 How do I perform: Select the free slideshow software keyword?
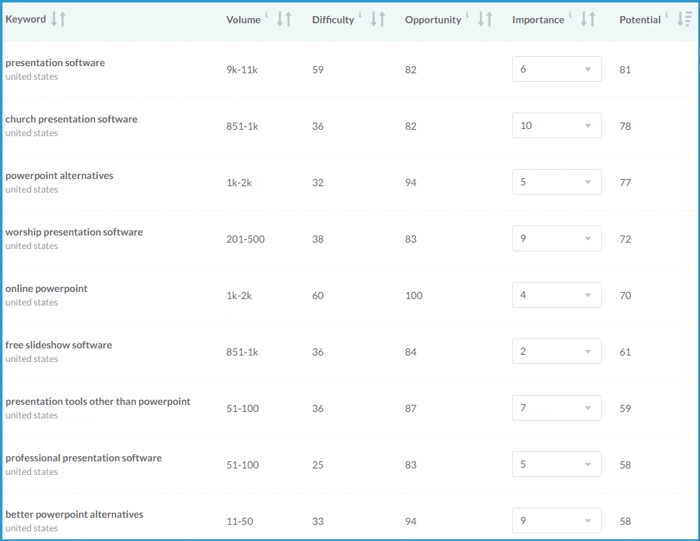[58, 345]
